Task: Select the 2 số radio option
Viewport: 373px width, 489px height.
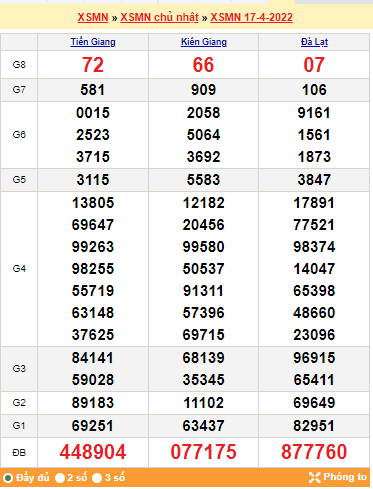Action: click(60, 478)
